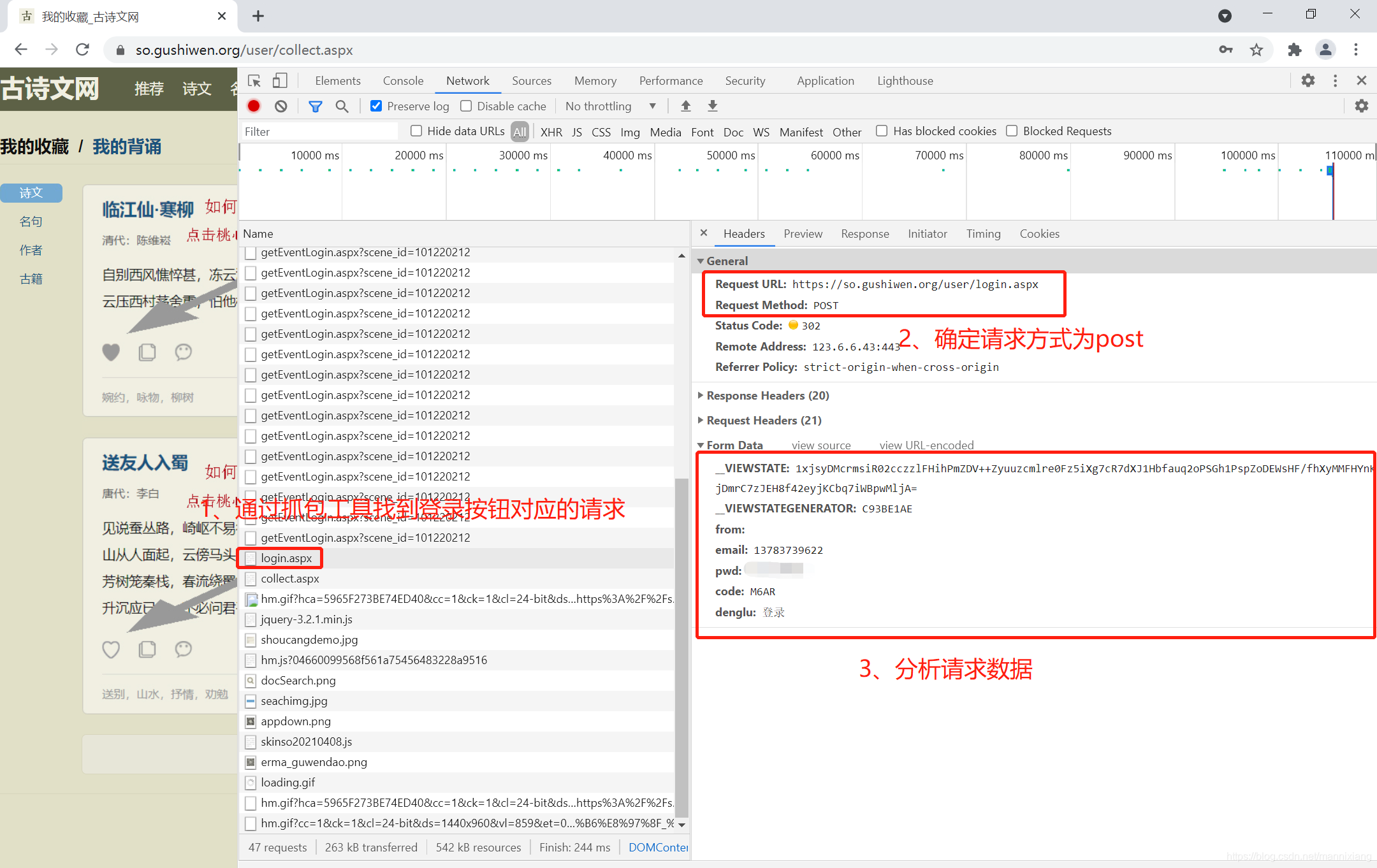Select 名句 in left sidebar
Screen dimensions: 1377x868
click(31, 222)
